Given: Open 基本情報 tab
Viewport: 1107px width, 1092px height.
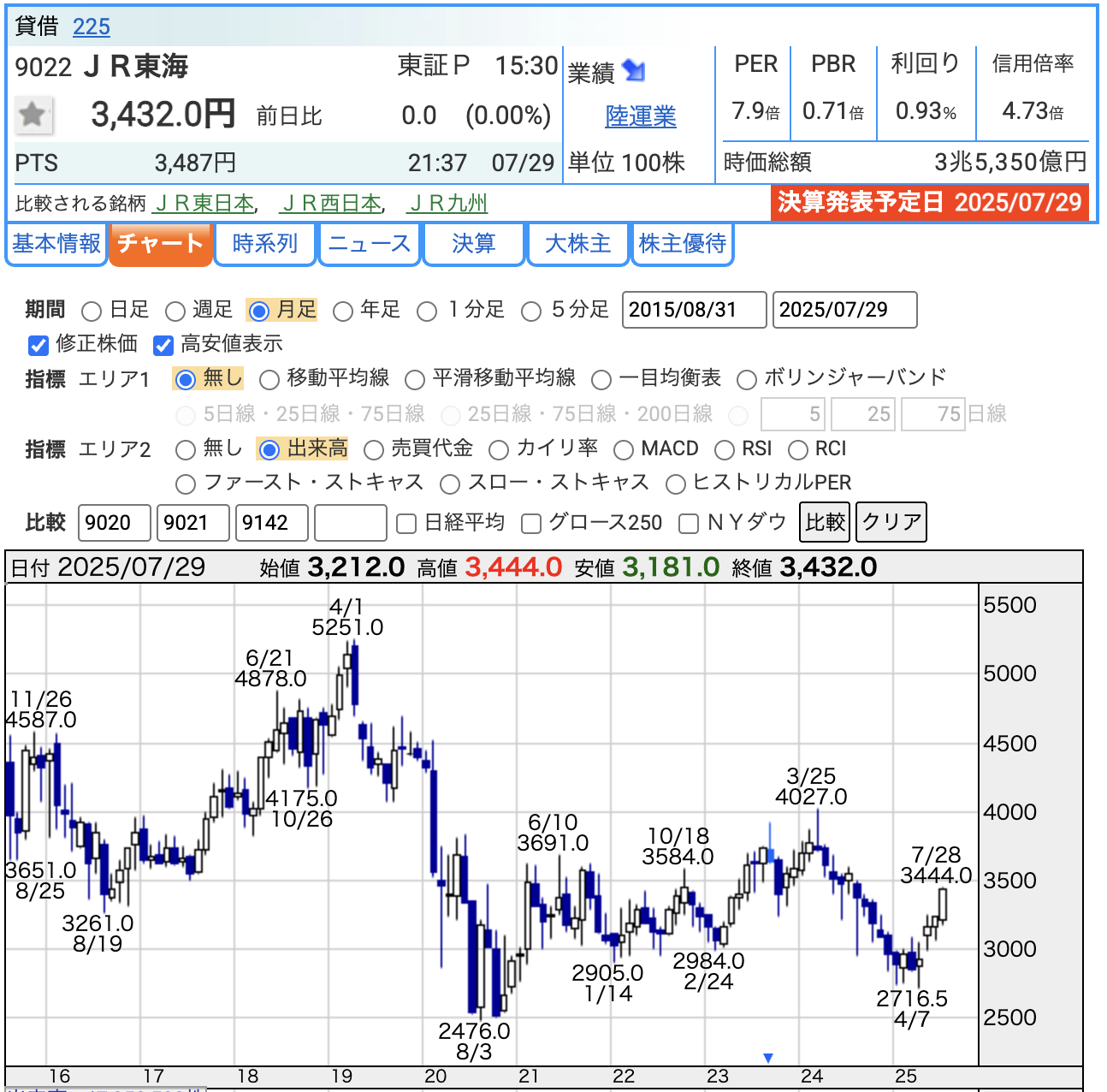Looking at the screenshot, I should 56,244.
